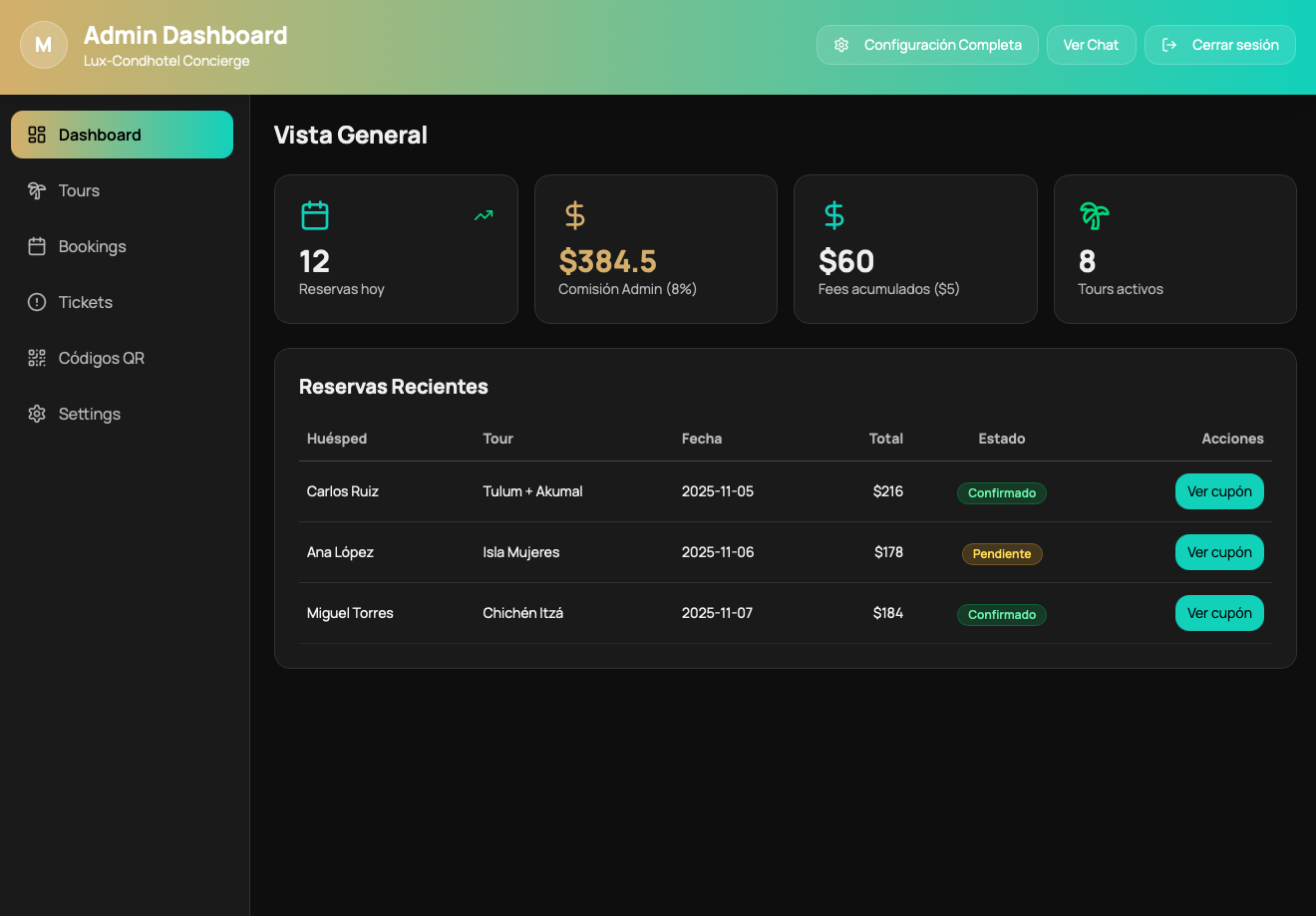
Task: Select the Dashboard grid icon in sidebar
Action: point(37,134)
